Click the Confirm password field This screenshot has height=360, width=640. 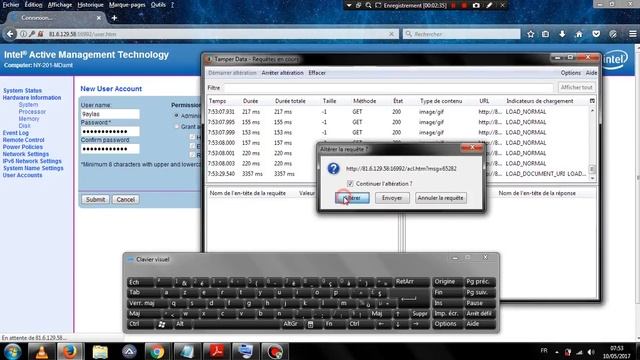click(x=110, y=149)
